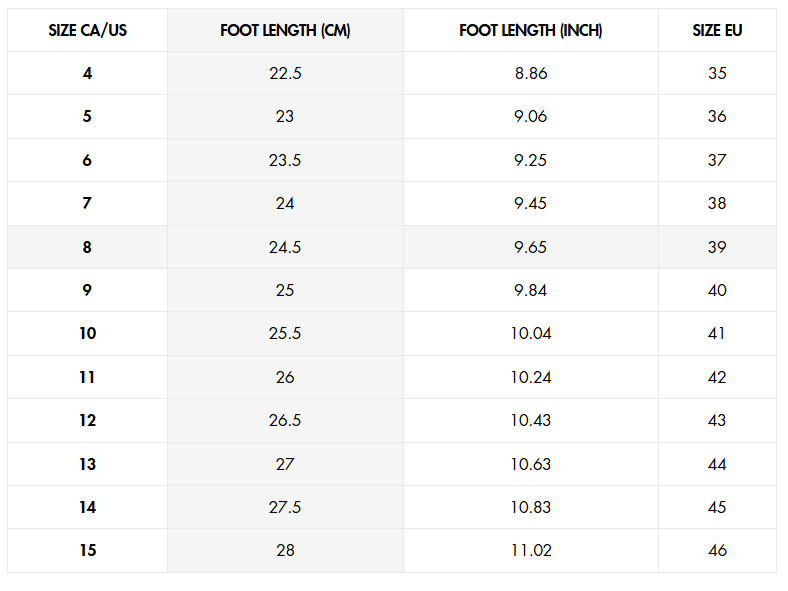This screenshot has width=788, height=591.
Task: Click the 11.02 inch foot length value
Action: pyautogui.click(x=531, y=550)
